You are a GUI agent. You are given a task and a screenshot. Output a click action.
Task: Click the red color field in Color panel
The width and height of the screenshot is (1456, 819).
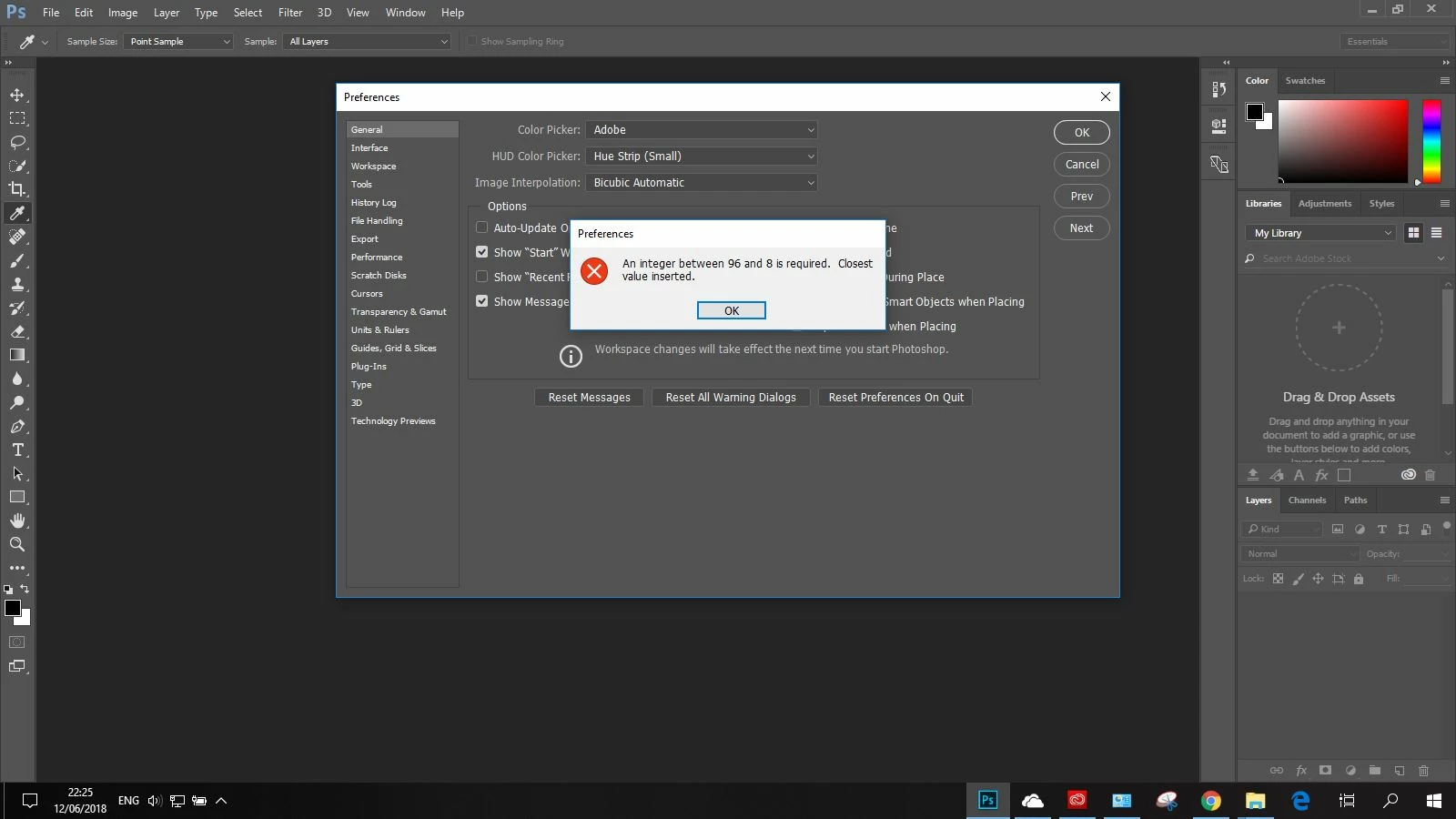point(1343,141)
